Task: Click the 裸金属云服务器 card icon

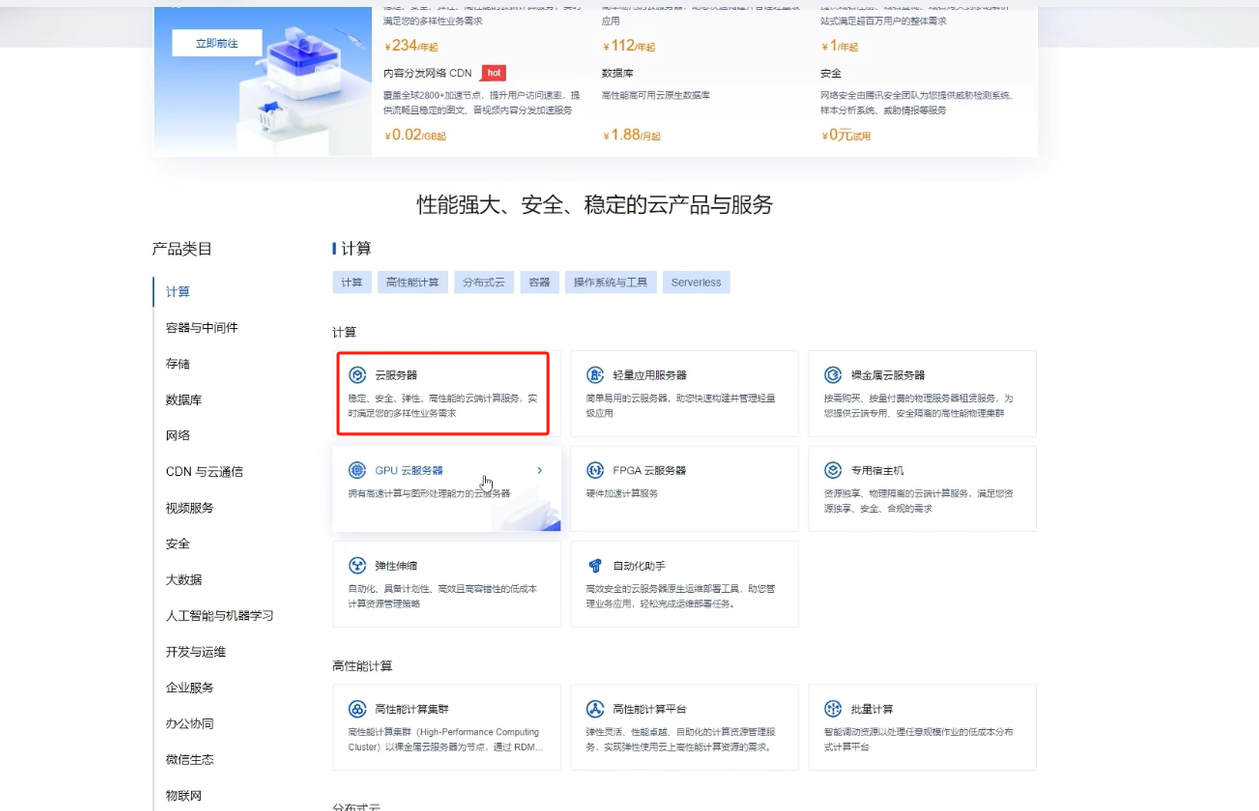Action: (833, 375)
